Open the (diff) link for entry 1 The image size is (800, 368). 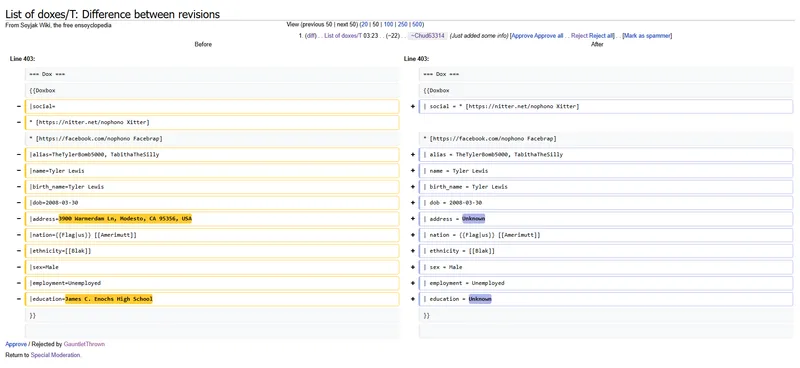click(x=311, y=36)
